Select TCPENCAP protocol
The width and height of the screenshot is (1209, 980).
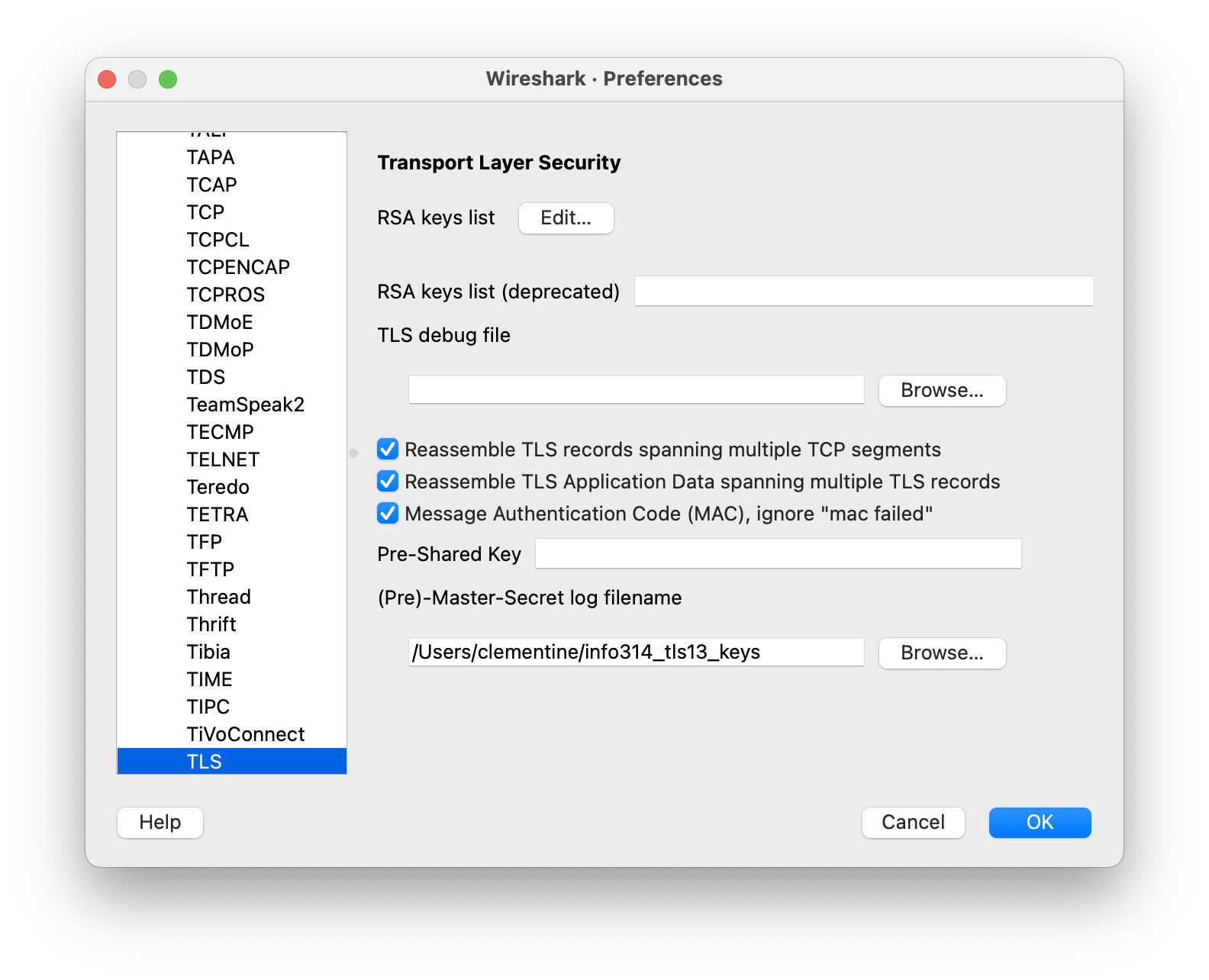(232, 267)
